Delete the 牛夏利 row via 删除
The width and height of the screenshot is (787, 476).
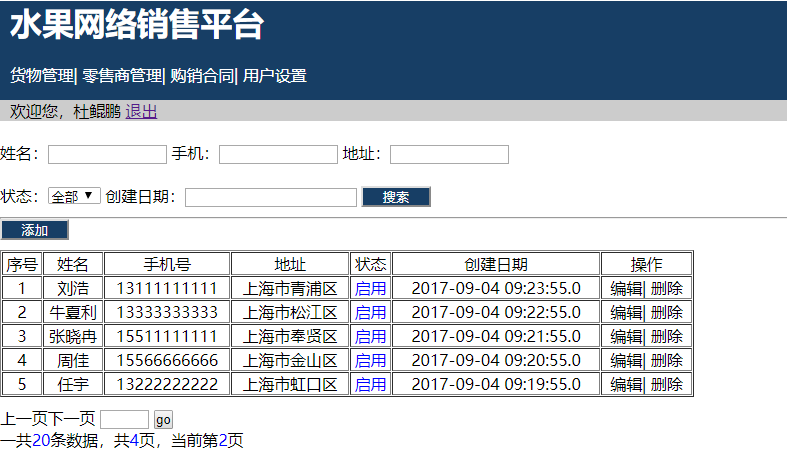coord(667,312)
